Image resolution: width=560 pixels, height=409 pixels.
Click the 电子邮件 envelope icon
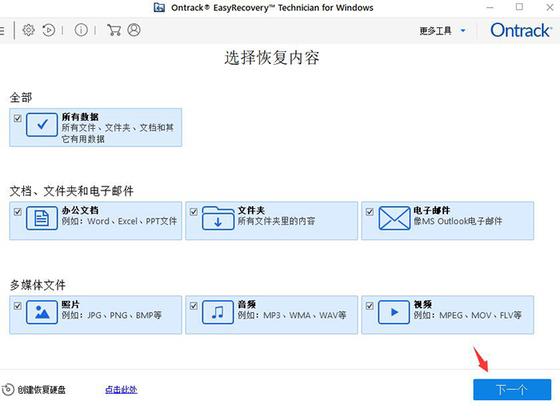(x=394, y=218)
